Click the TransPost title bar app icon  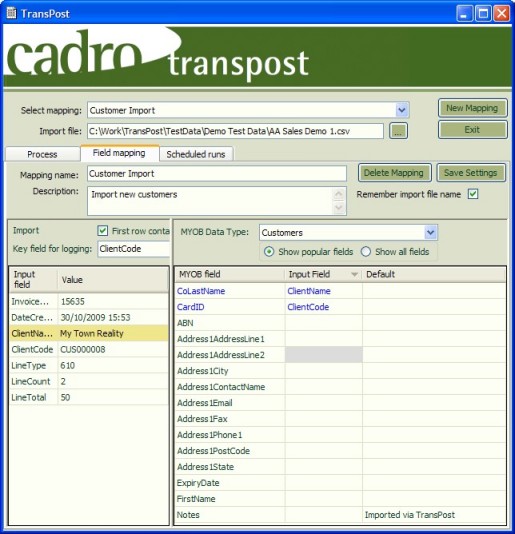[11, 13]
